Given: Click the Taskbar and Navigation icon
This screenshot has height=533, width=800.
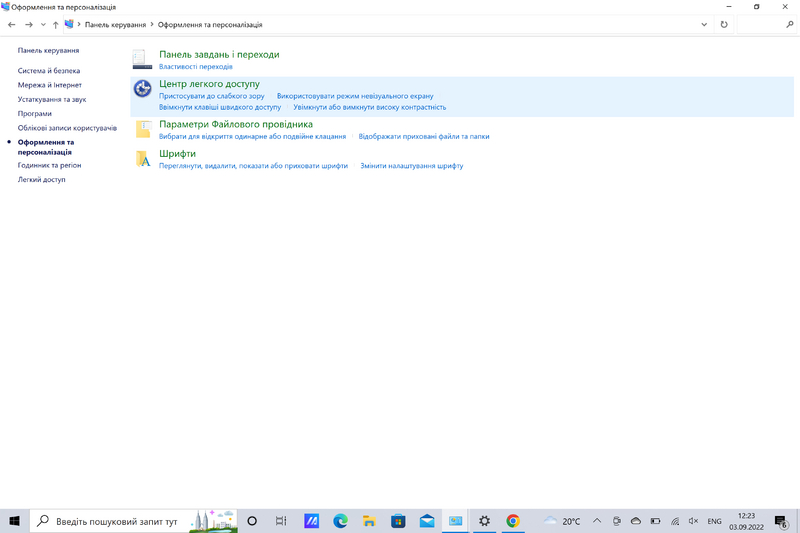Looking at the screenshot, I should point(143,60).
